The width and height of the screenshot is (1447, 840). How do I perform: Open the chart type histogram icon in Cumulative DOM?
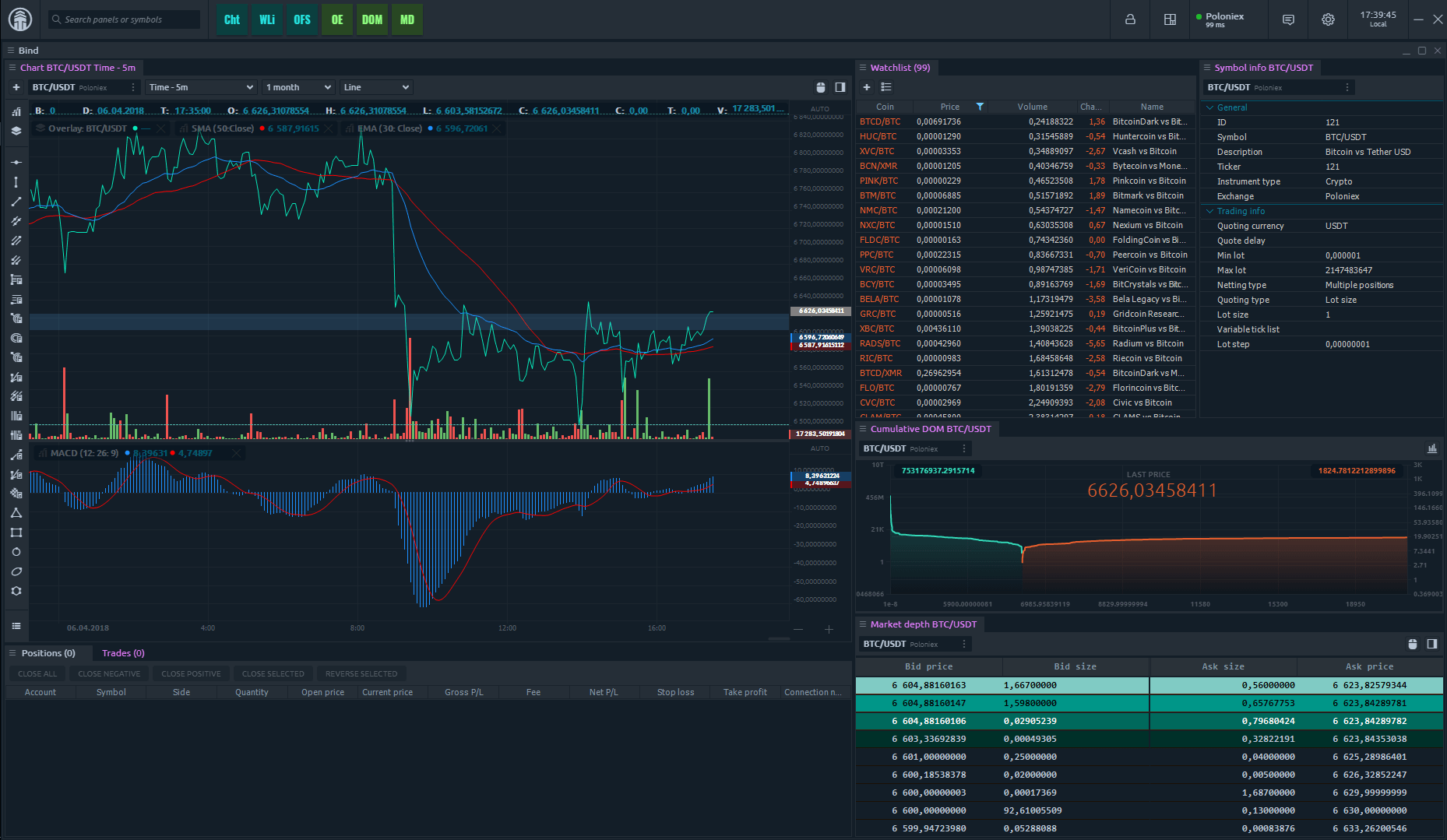click(x=1432, y=448)
